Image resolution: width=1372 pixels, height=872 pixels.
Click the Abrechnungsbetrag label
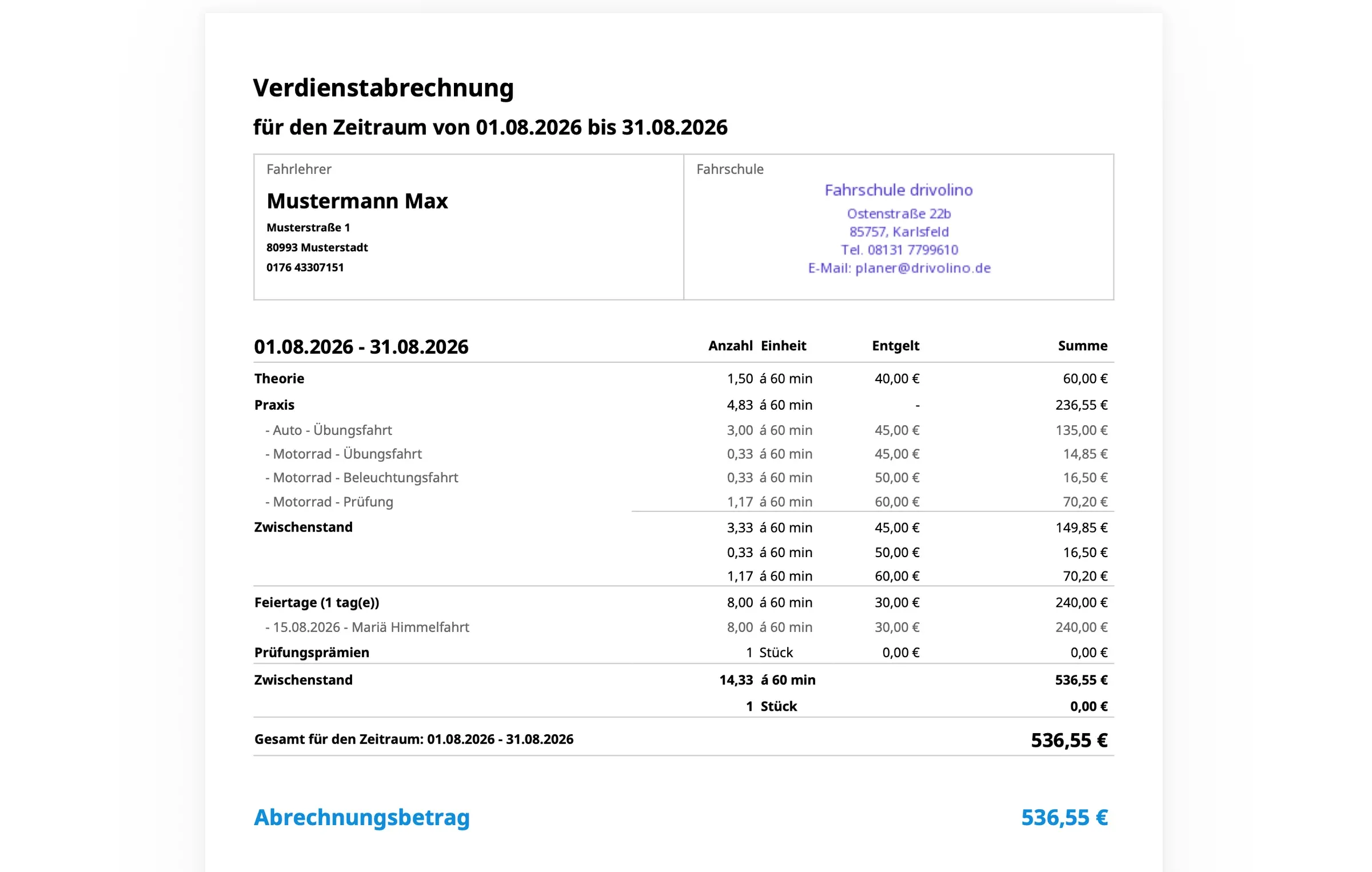coord(362,818)
